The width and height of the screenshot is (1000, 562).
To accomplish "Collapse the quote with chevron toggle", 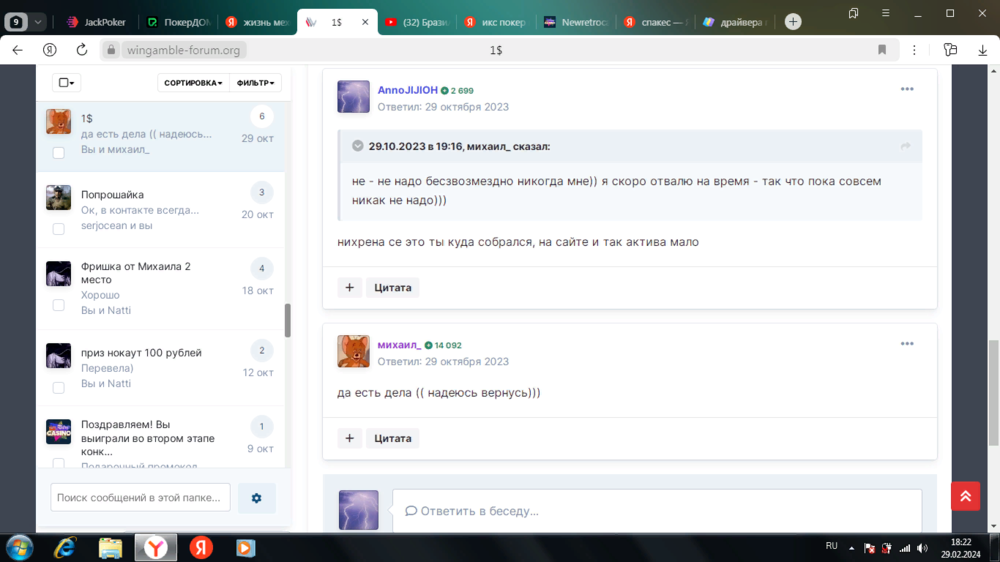I will coord(357,146).
